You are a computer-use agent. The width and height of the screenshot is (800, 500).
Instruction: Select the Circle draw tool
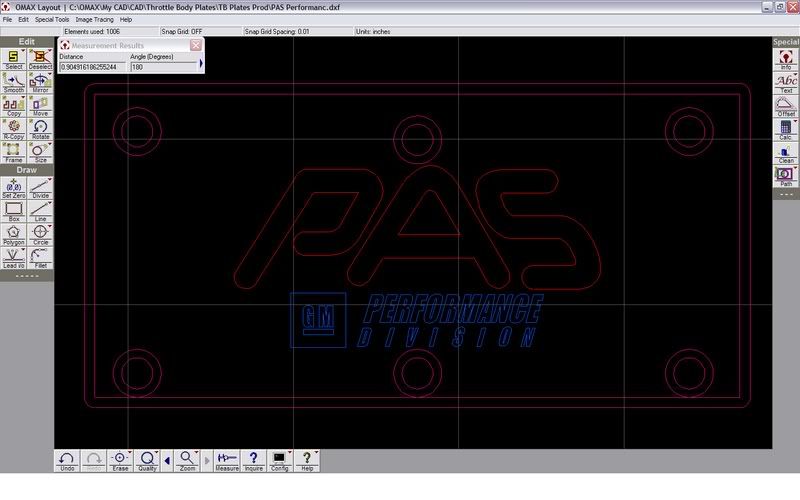(40, 233)
